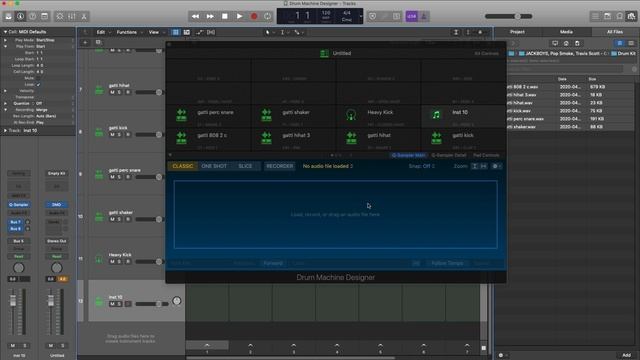
Task: Expand the Play Mode inspector row
Action: point(5,40)
